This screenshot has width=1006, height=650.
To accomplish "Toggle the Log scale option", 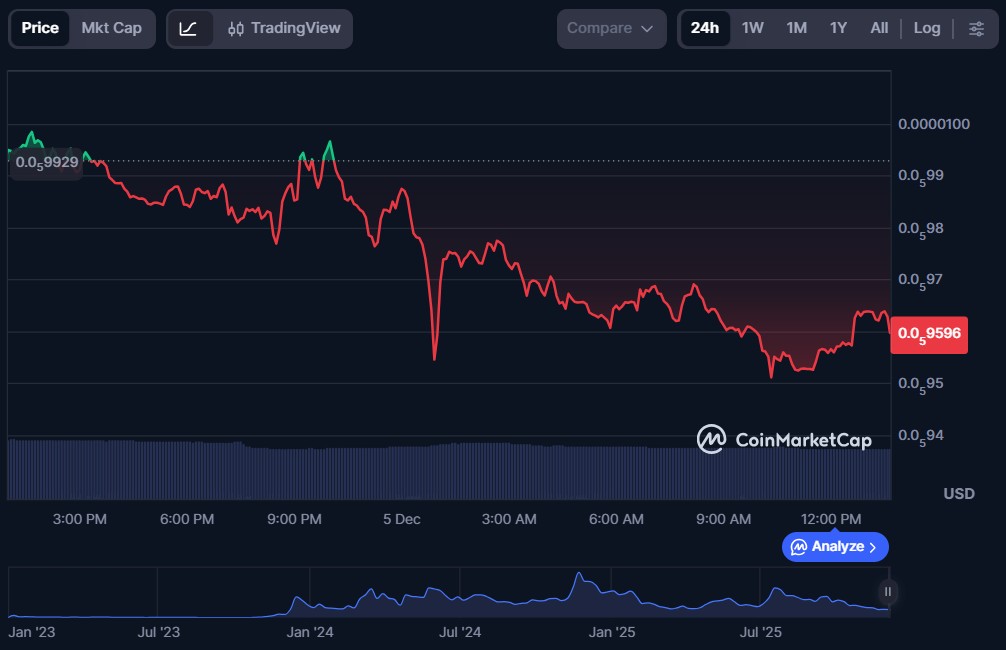I will 927,28.
